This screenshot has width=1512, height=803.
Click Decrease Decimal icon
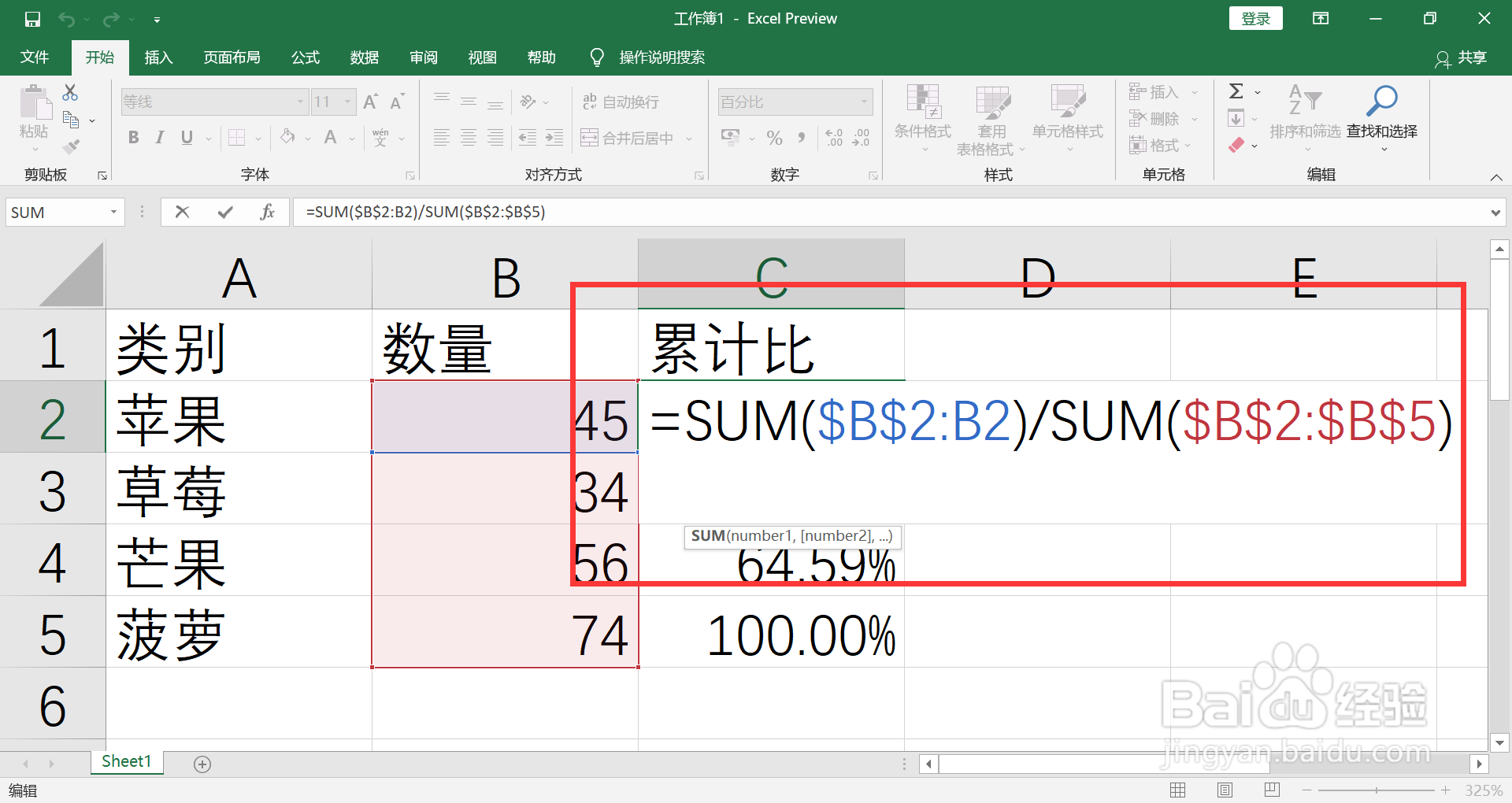861,139
